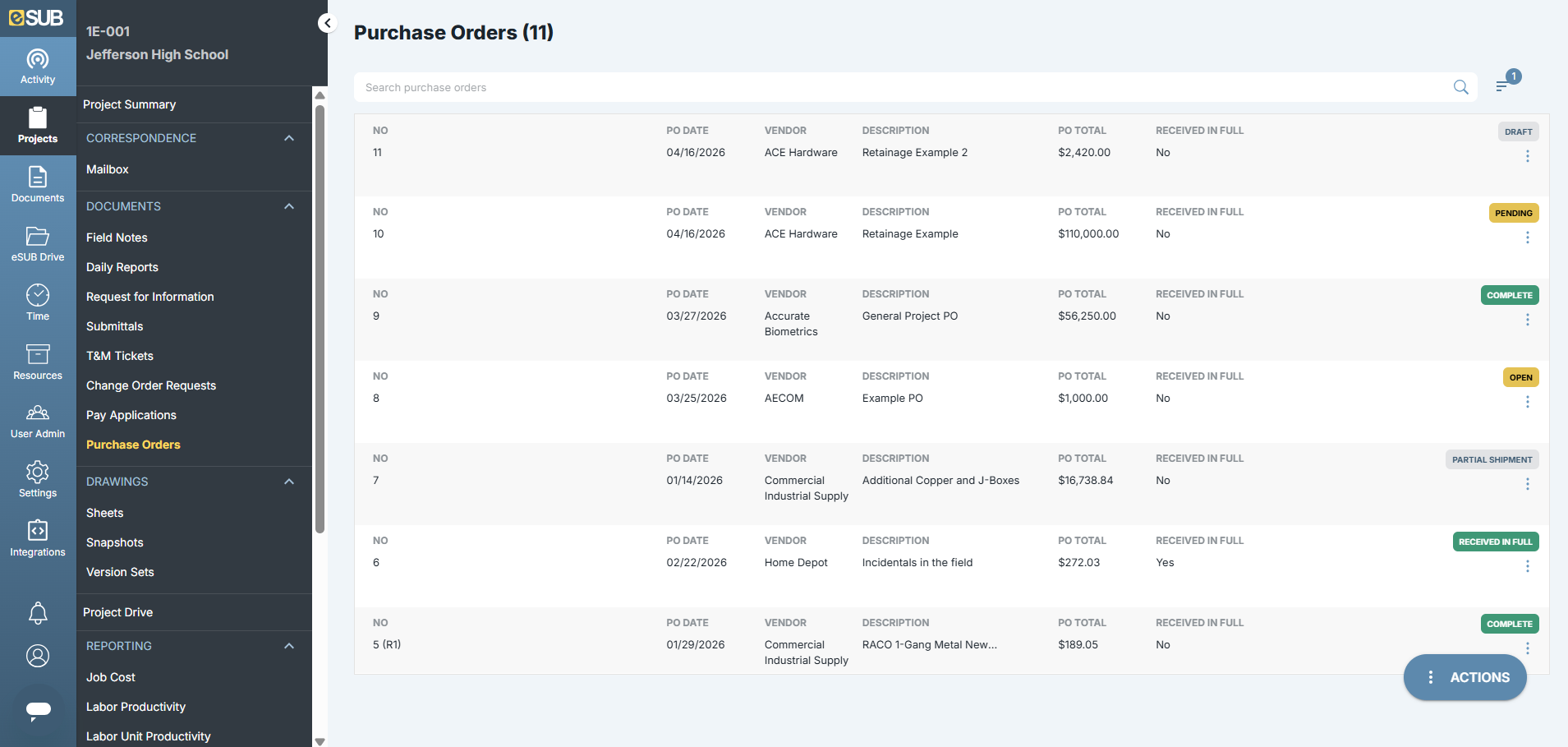The width and height of the screenshot is (1568, 747).
Task: Open the Documents section from the sidebar
Action: (38, 184)
